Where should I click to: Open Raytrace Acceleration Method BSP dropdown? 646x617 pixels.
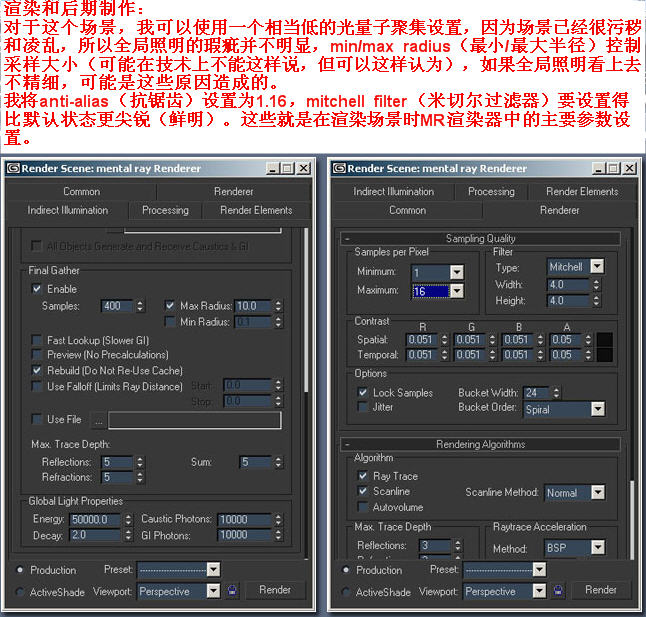point(598,548)
